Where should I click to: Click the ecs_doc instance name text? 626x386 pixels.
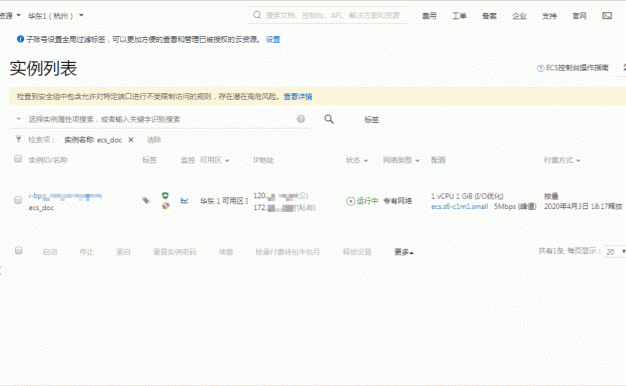(x=41, y=208)
